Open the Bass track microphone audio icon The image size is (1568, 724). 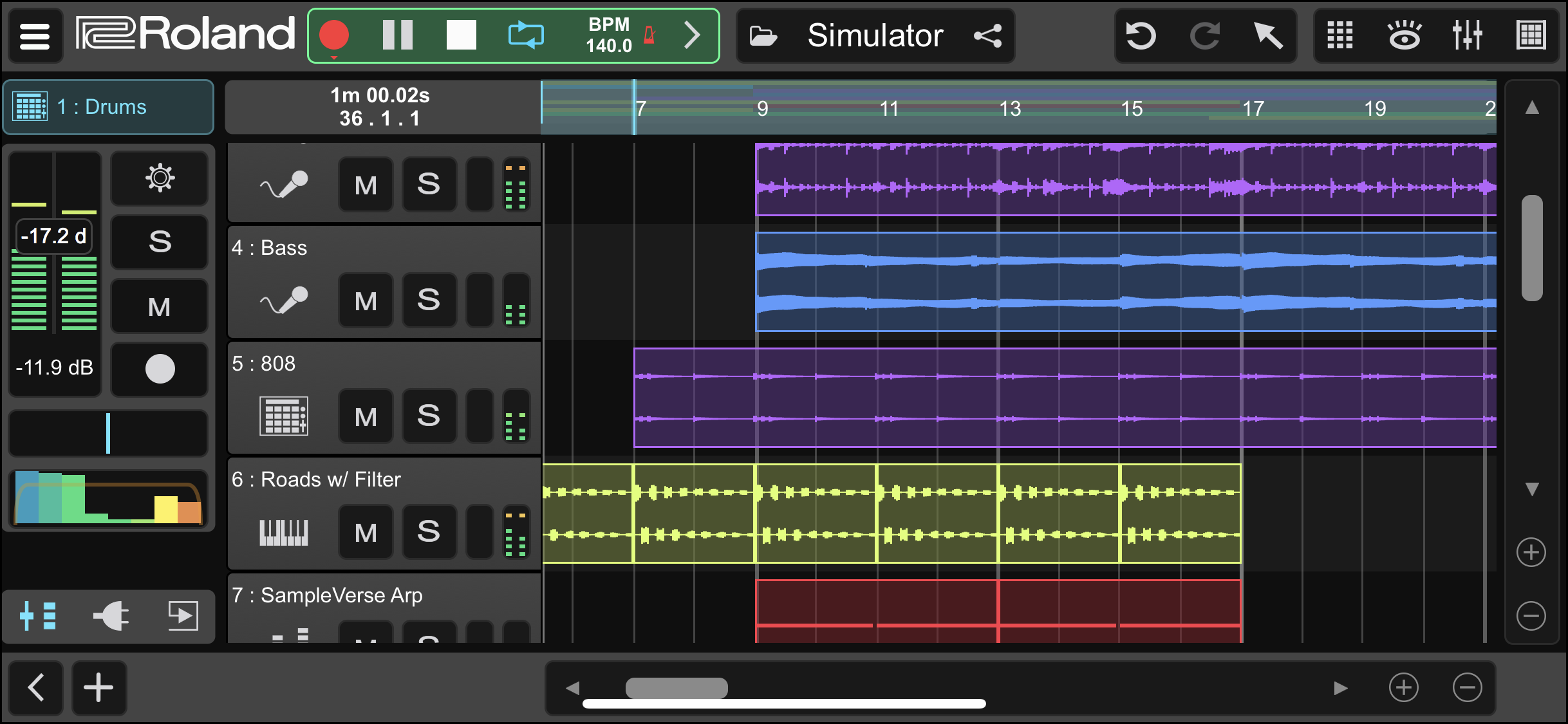284,301
